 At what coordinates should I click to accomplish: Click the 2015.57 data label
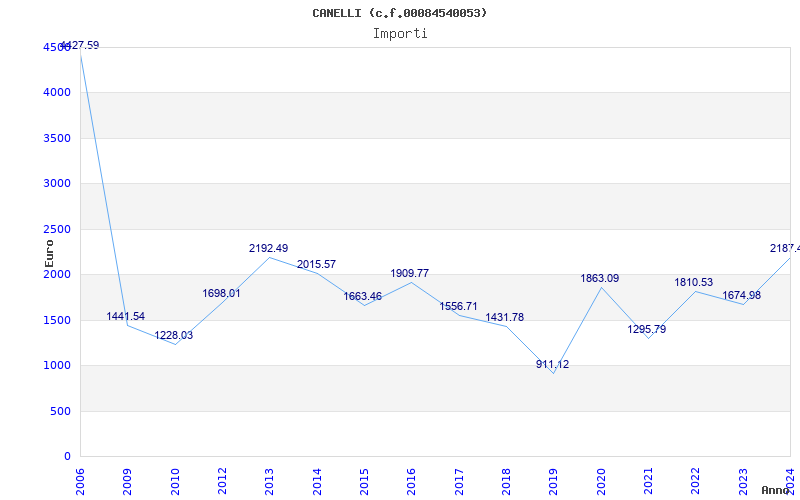point(316,265)
